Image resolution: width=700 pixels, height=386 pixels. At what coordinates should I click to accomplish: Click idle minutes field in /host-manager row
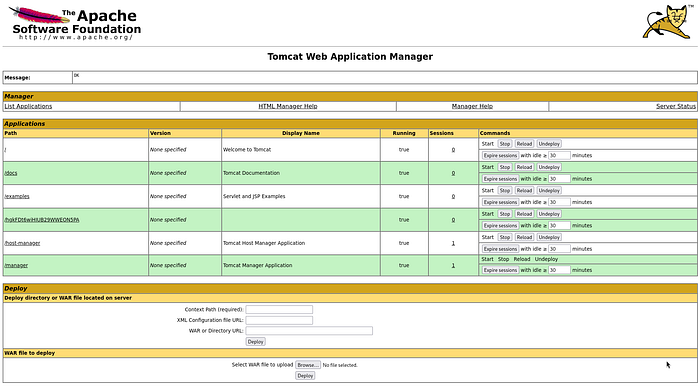(x=559, y=249)
